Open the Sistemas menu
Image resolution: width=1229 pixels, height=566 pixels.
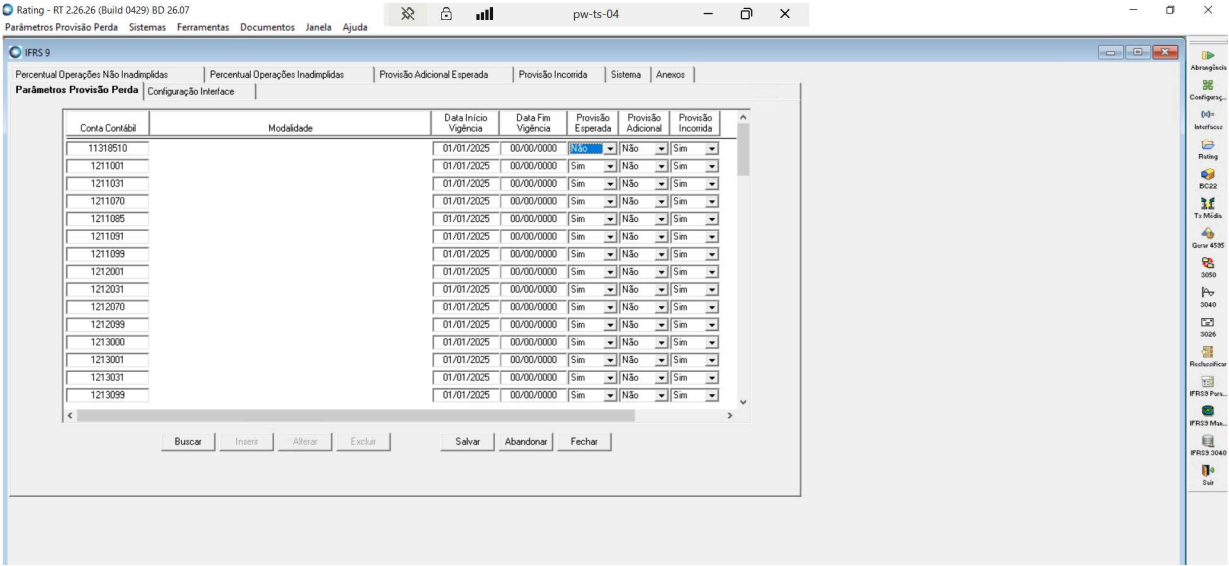pyautogui.click(x=149, y=27)
